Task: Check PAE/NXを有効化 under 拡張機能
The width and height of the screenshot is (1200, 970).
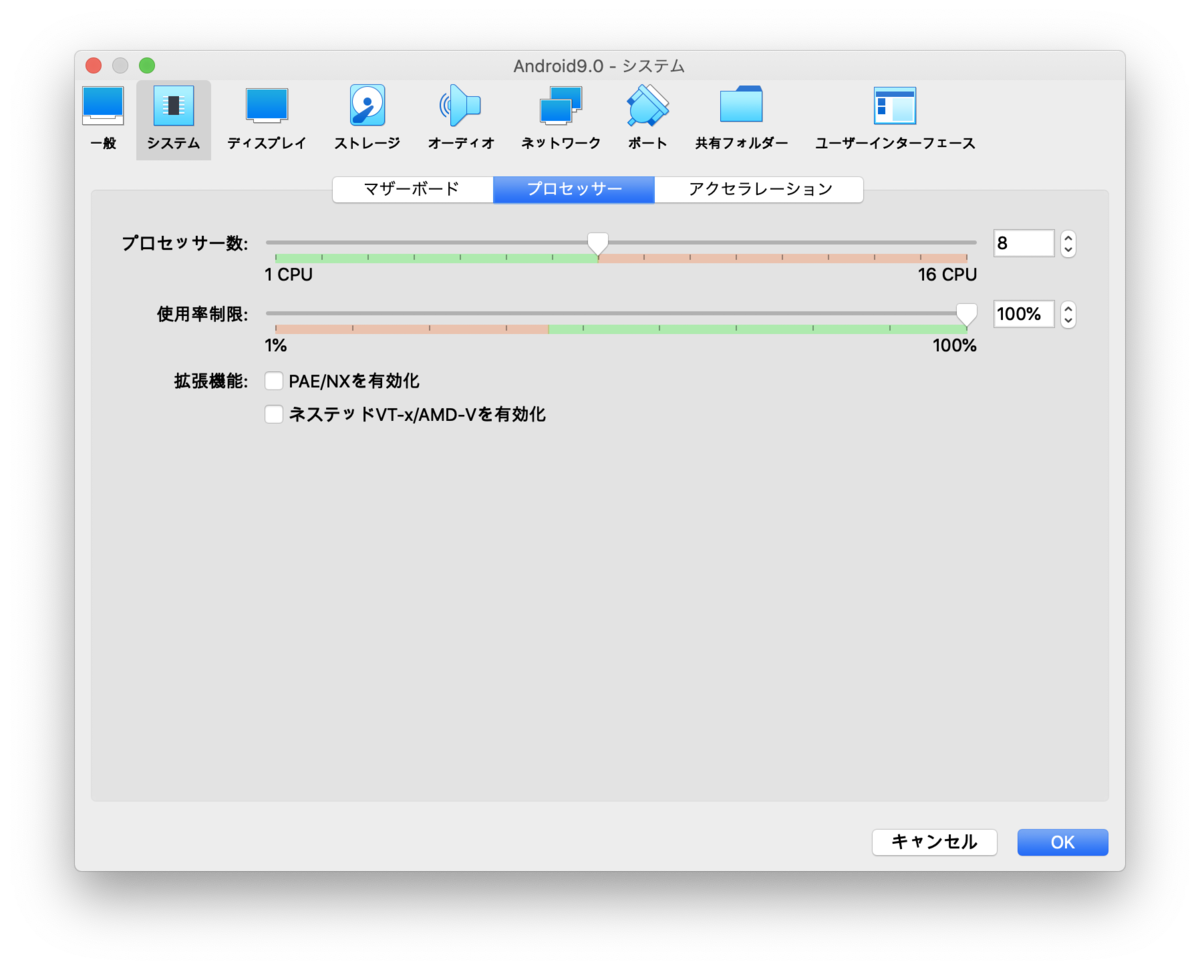Action: point(273,380)
